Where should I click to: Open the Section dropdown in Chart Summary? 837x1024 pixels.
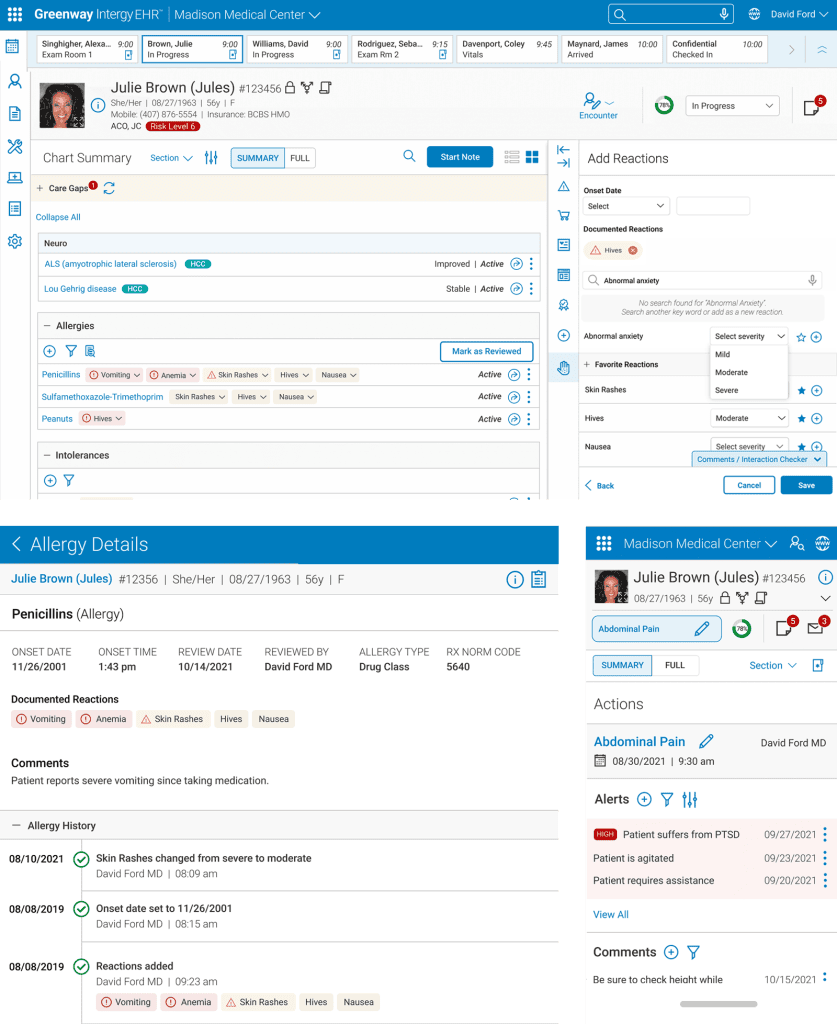pos(171,158)
